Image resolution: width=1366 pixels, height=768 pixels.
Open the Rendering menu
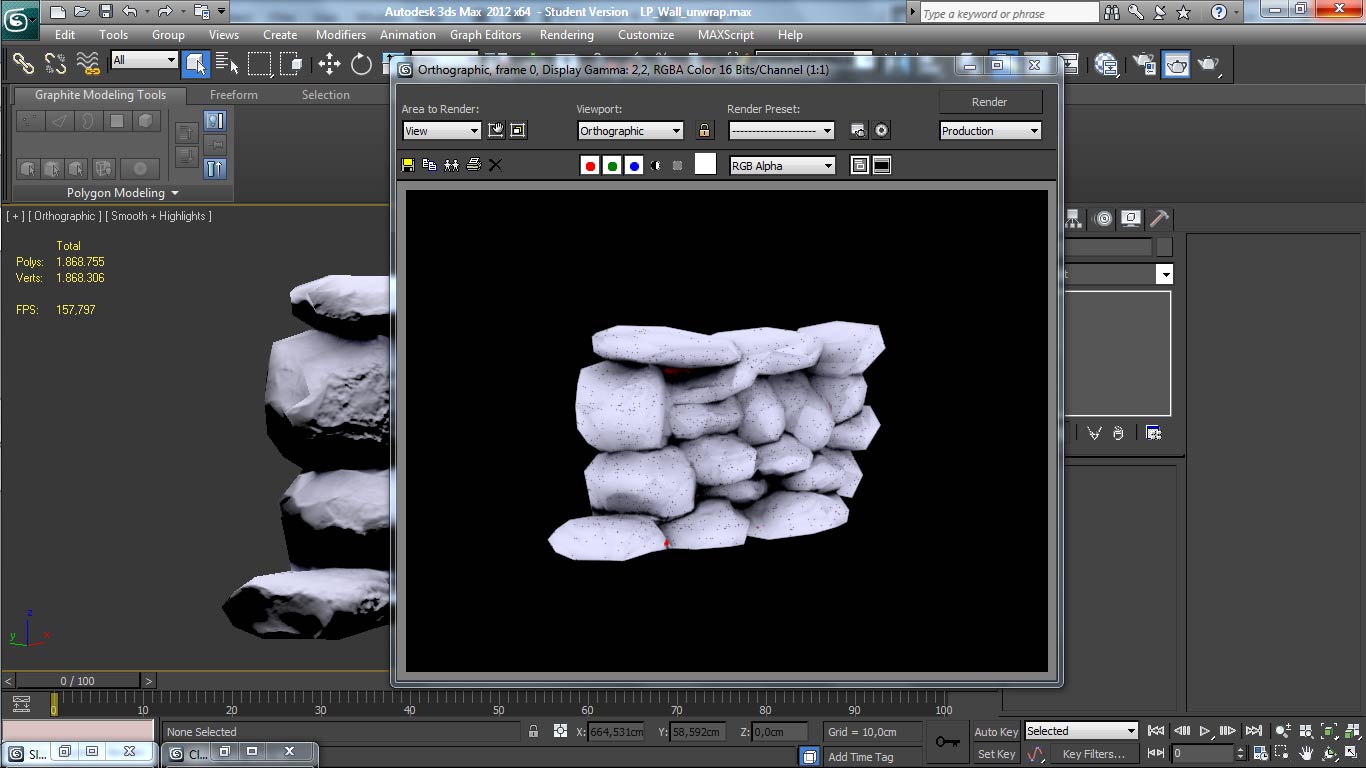click(x=566, y=34)
